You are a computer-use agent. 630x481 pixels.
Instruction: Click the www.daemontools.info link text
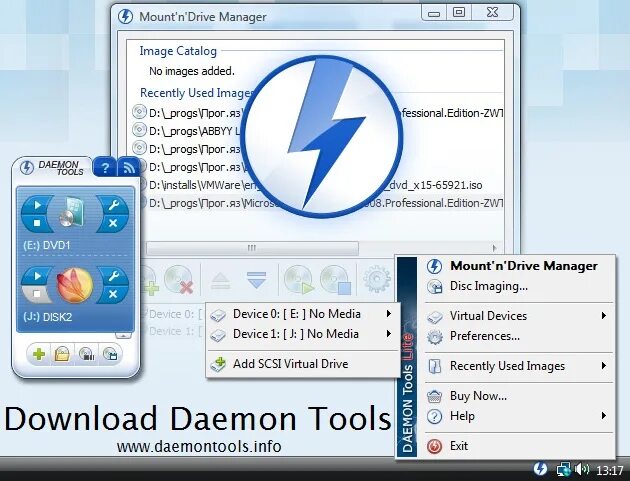point(199,446)
